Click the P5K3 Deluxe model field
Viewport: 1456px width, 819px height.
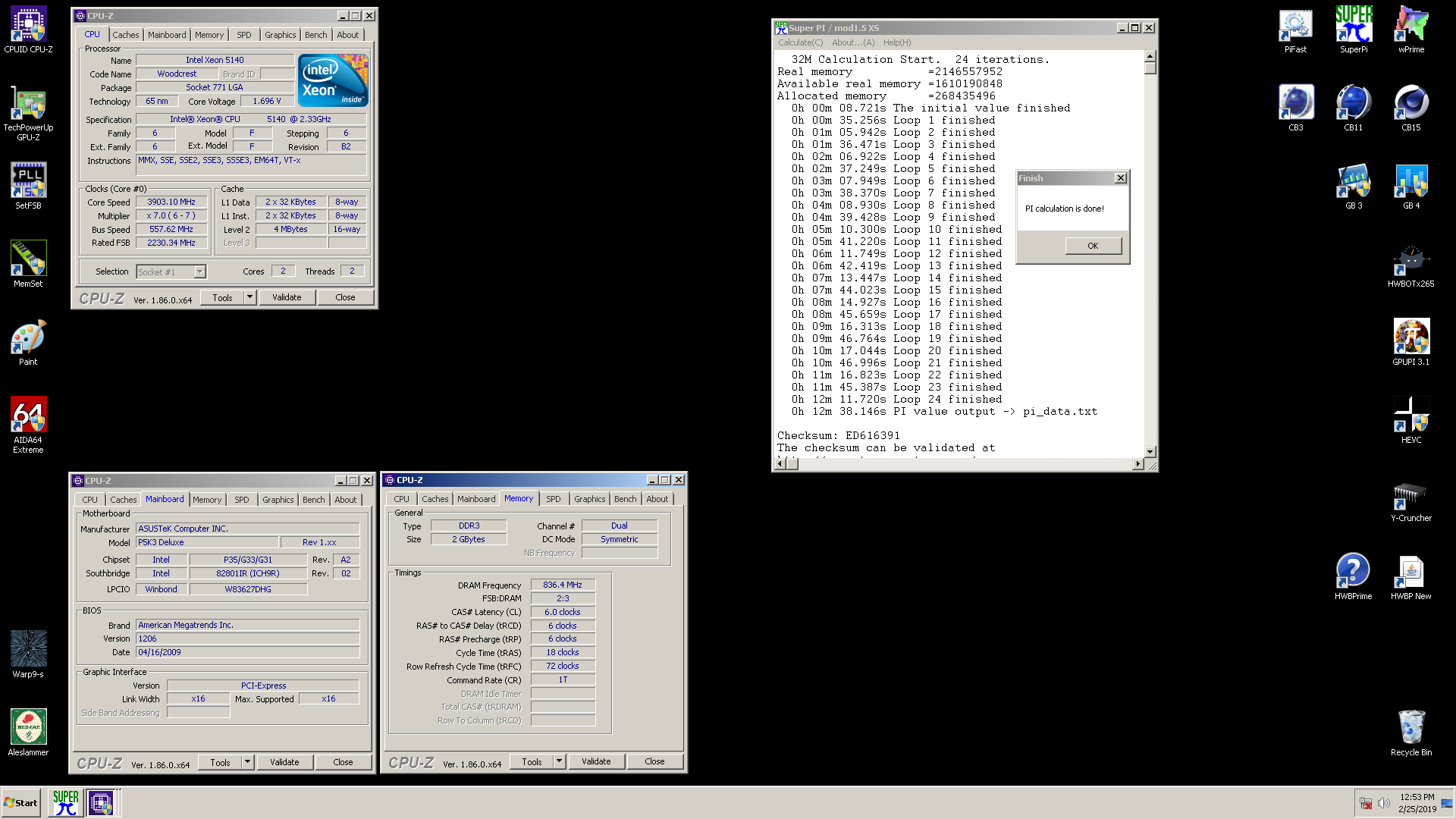click(x=207, y=543)
